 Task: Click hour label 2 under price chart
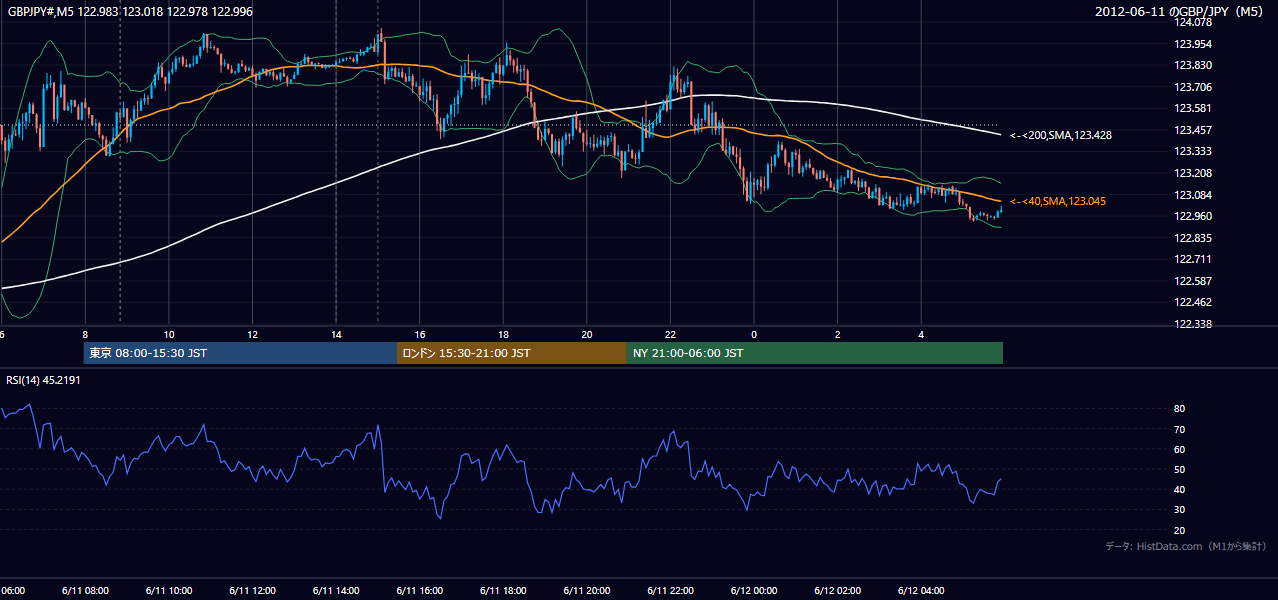pos(838,334)
